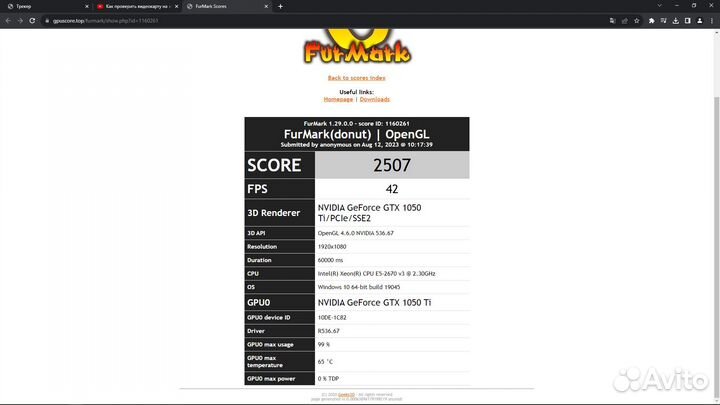The height and width of the screenshot is (405, 720).
Task: Open the Chrome three-dot menu
Action: point(712,19)
